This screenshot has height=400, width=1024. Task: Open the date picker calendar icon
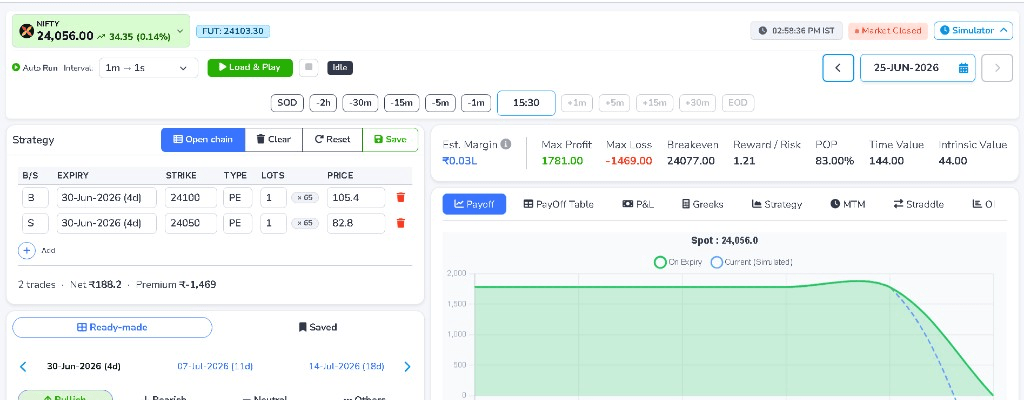coord(963,68)
